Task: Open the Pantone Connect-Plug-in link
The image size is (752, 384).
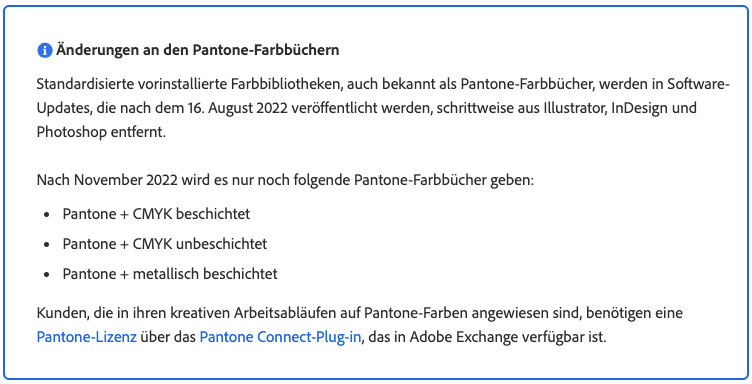Action: 280,337
